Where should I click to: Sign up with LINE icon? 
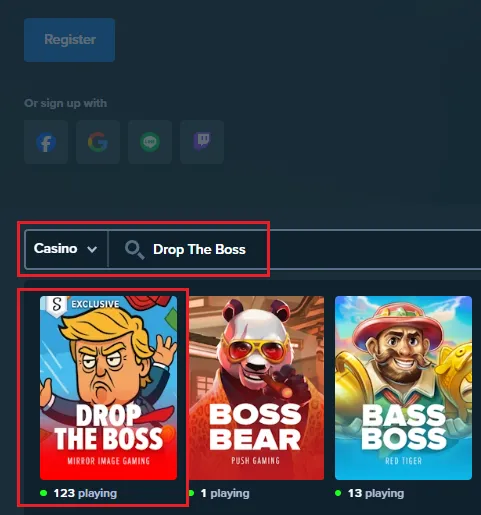click(x=150, y=142)
